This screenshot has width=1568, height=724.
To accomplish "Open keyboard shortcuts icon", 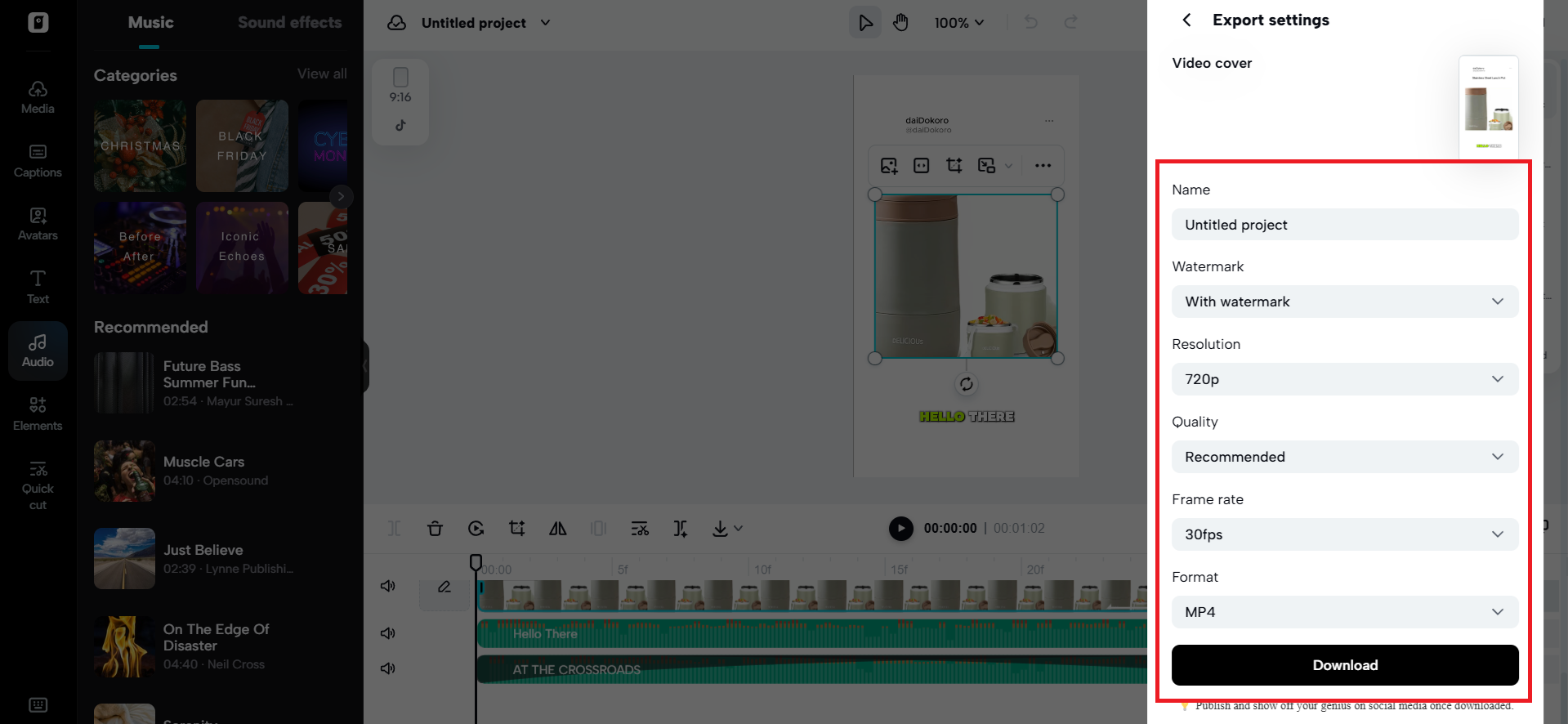I will coord(38,704).
